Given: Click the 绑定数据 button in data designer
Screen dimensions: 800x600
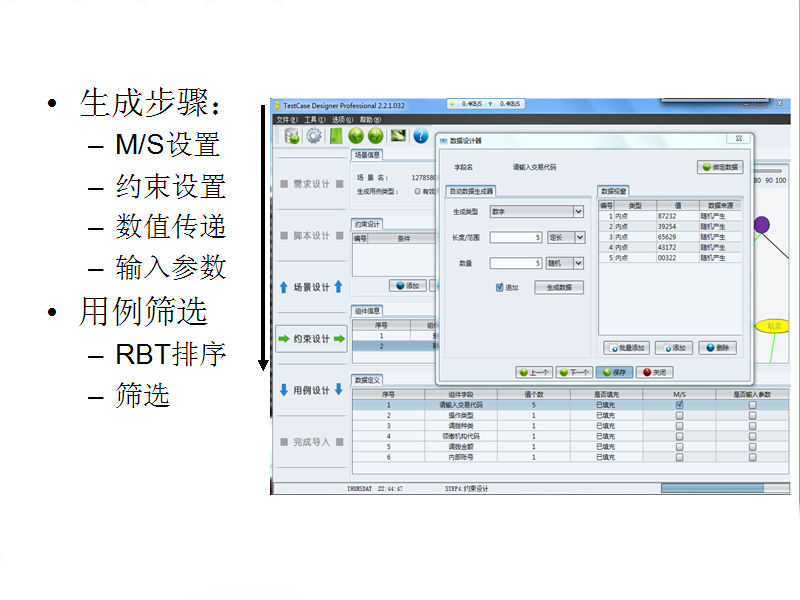Looking at the screenshot, I should tap(720, 168).
